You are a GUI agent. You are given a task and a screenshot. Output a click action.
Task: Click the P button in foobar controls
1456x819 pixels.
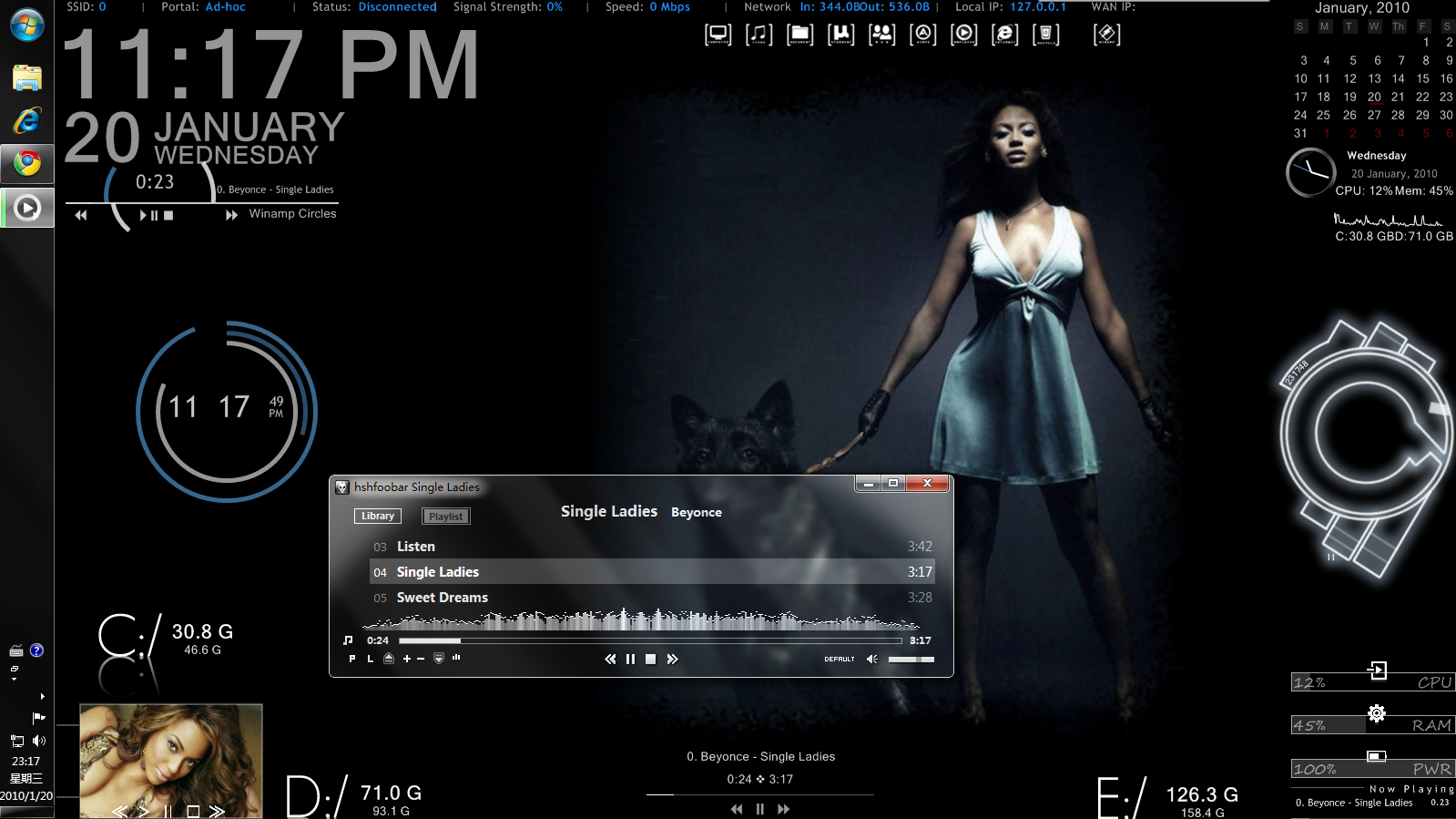(x=352, y=659)
